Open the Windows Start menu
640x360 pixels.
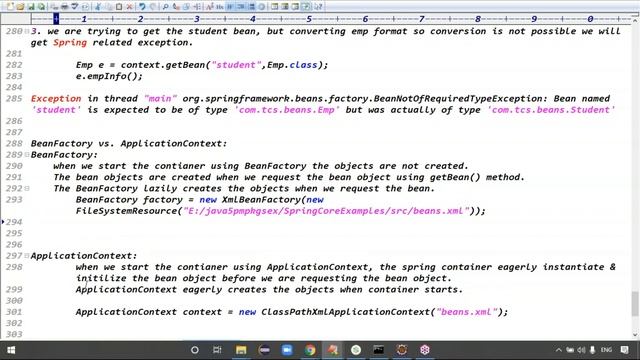(11, 350)
